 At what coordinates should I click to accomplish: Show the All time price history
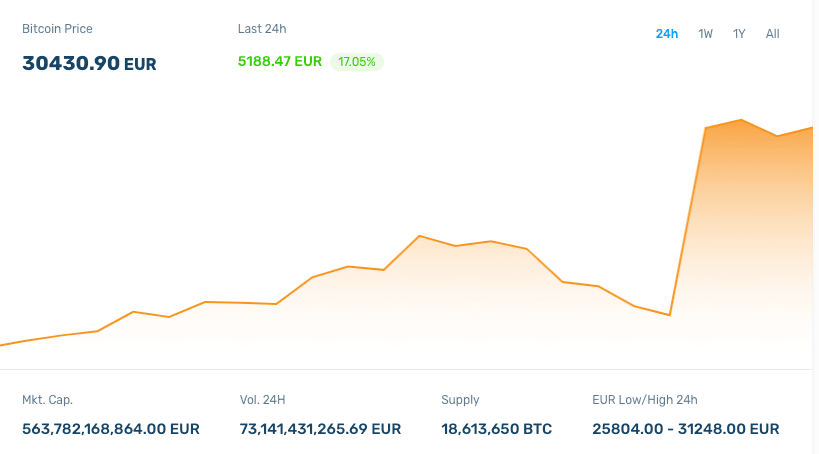tap(772, 34)
